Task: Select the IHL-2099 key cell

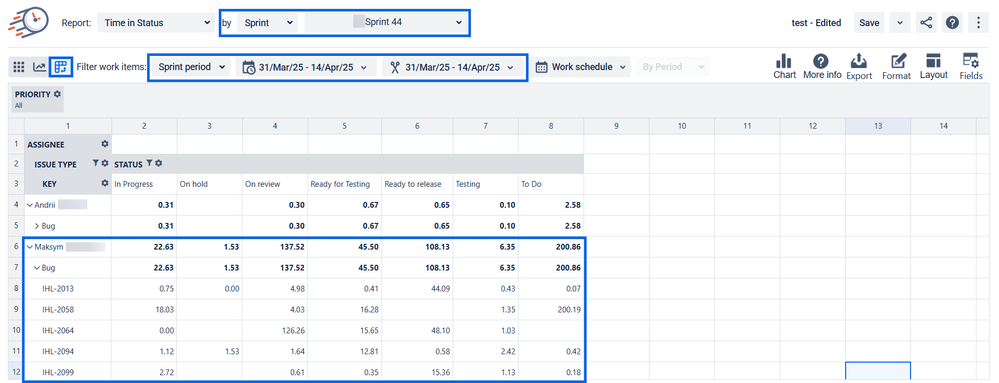Action: coord(68,372)
